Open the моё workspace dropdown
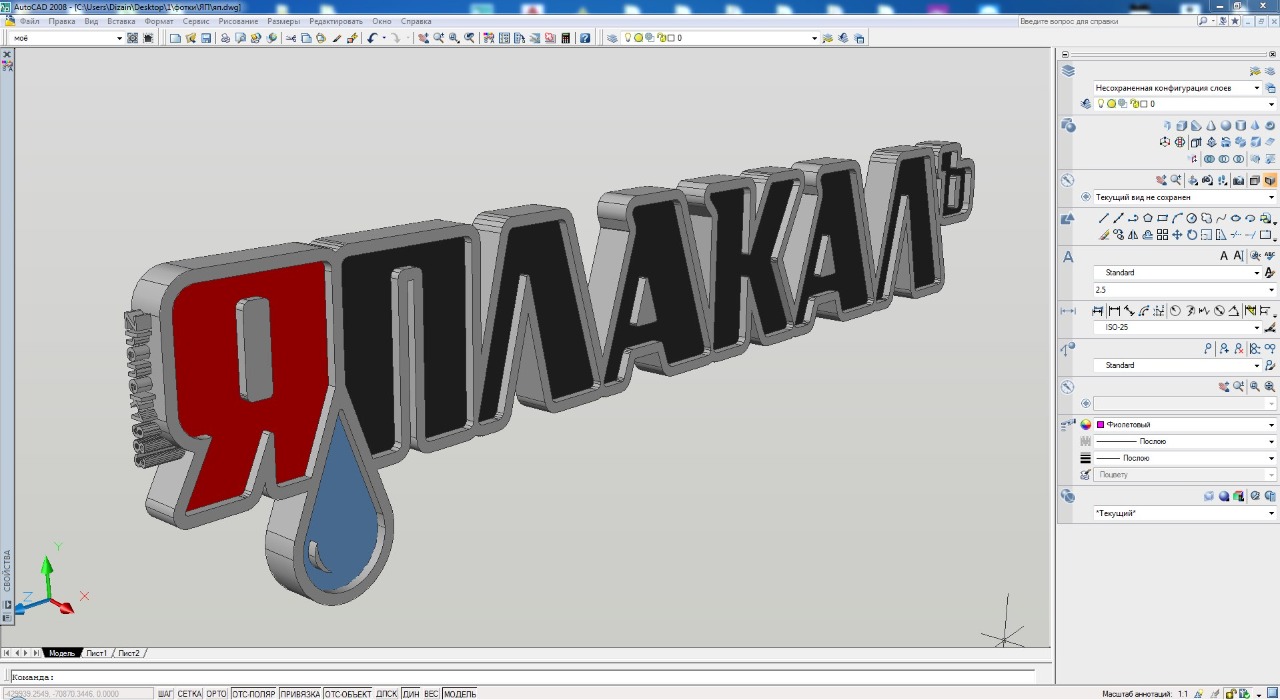Image resolution: width=1280 pixels, height=700 pixels. coord(67,38)
